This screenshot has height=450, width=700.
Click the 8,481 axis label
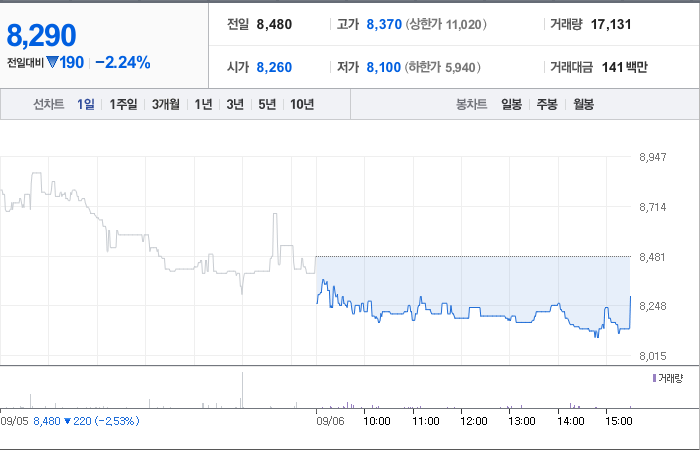click(653, 257)
